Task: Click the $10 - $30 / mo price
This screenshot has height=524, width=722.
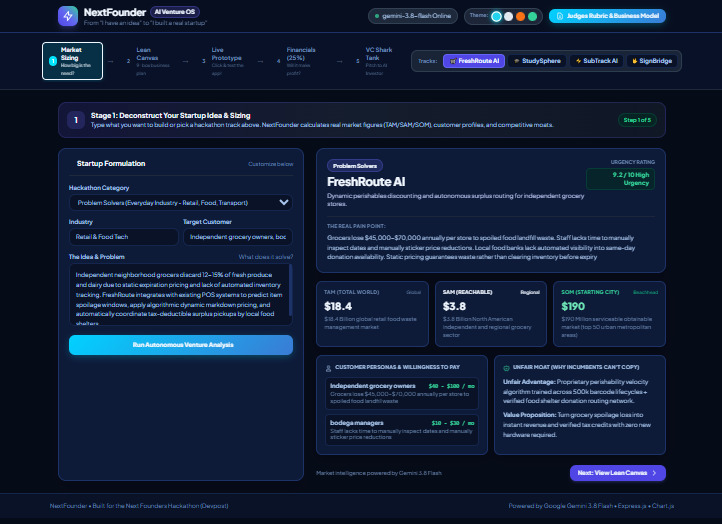Action: click(453, 423)
